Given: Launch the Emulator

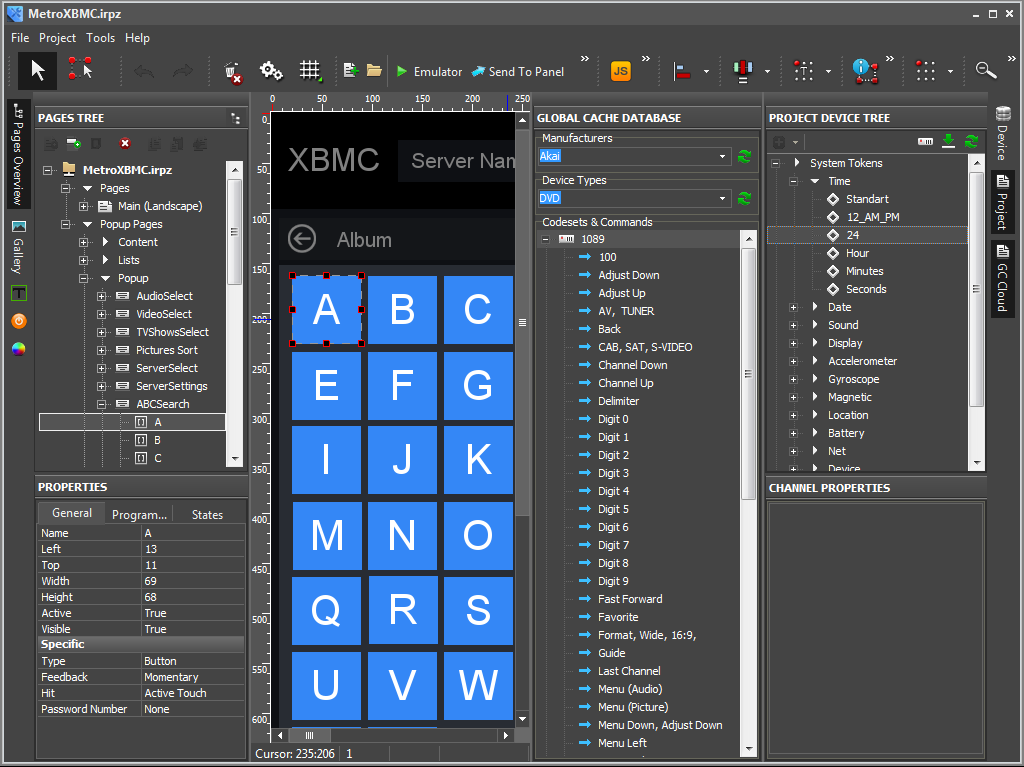Looking at the screenshot, I should point(429,71).
